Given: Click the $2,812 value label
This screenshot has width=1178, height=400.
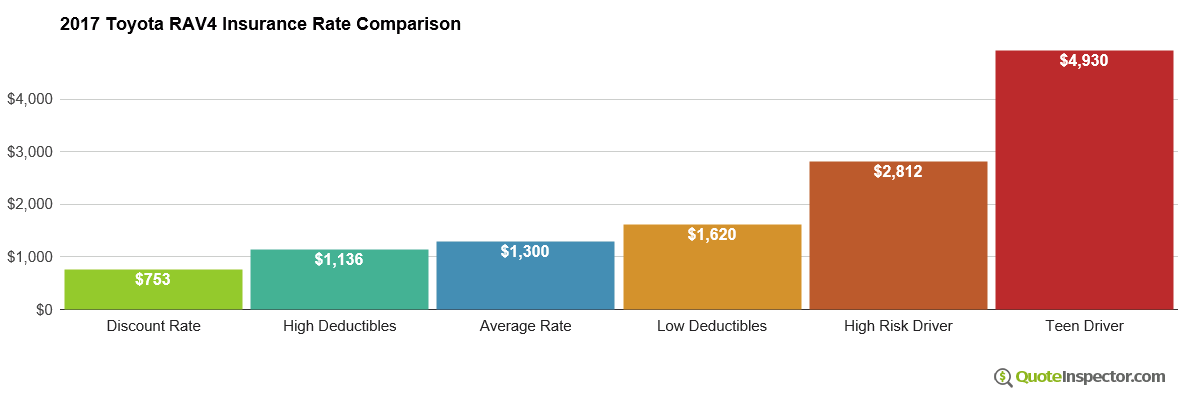Looking at the screenshot, I should point(898,171).
